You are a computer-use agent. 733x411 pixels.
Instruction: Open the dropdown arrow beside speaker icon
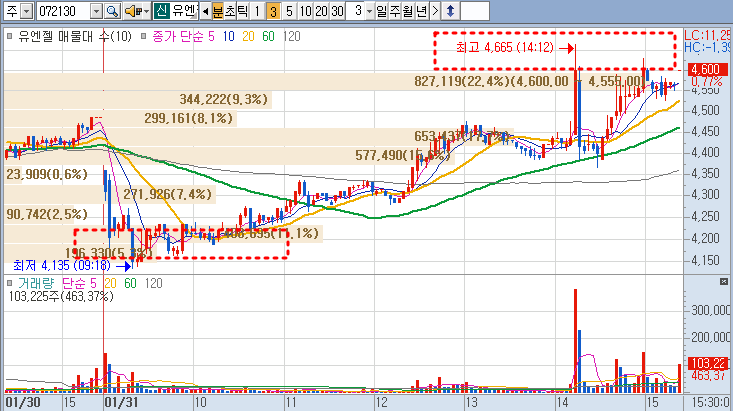click(147, 11)
